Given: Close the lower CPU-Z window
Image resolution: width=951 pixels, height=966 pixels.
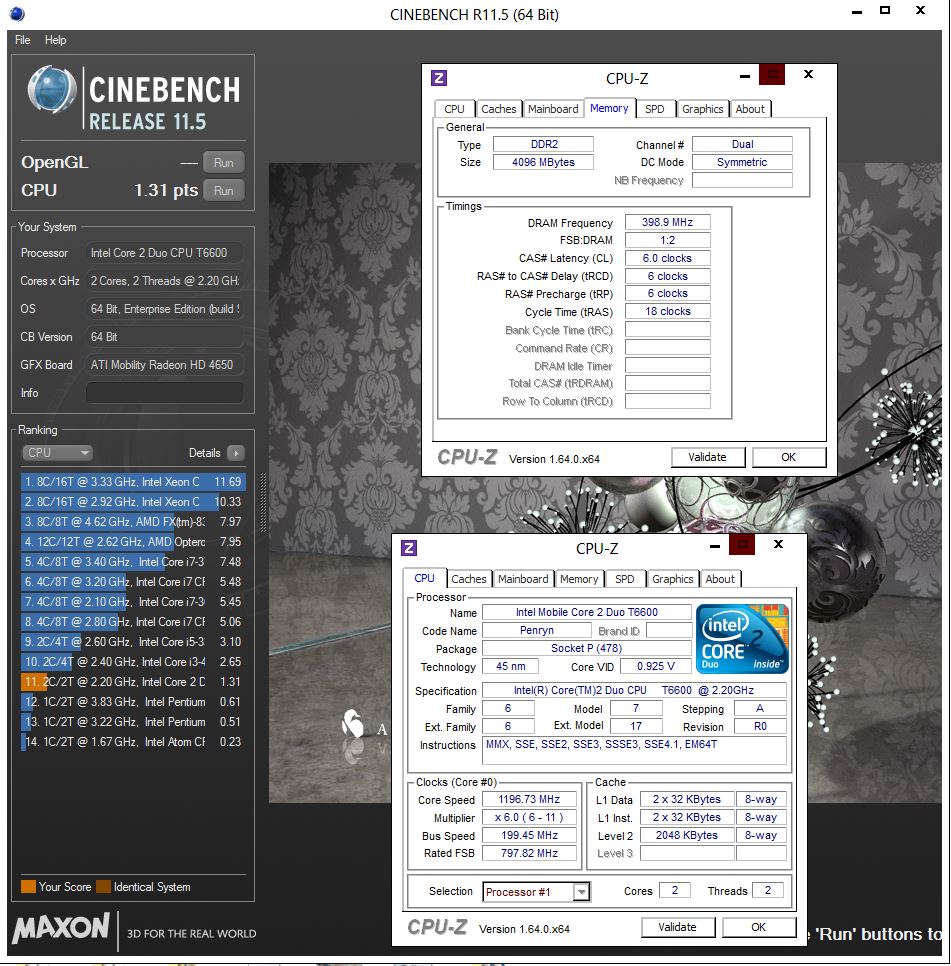Looking at the screenshot, I should coord(779,544).
